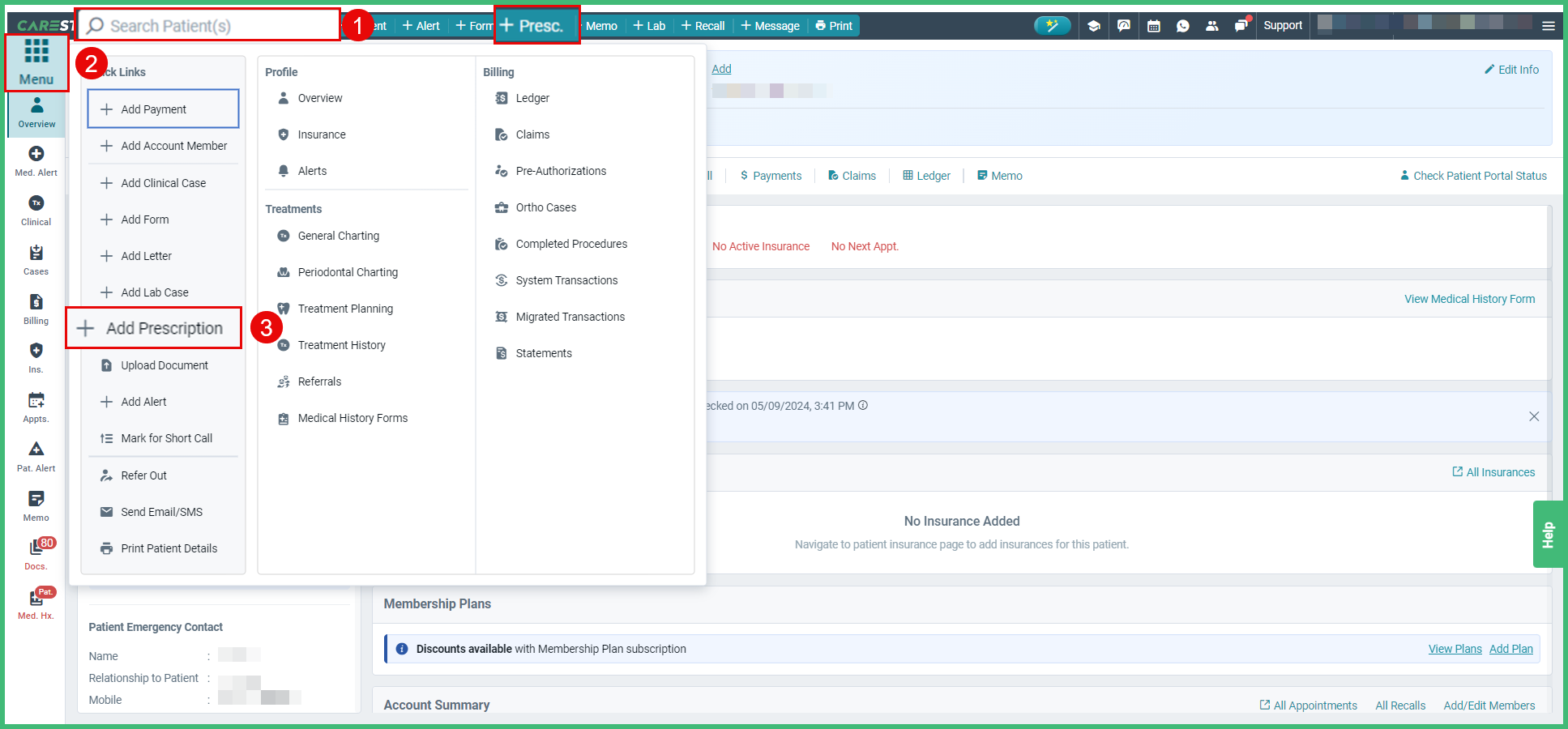Select Ledger under the Billing menu
Image resolution: width=1568 pixels, height=729 pixels.
point(532,97)
